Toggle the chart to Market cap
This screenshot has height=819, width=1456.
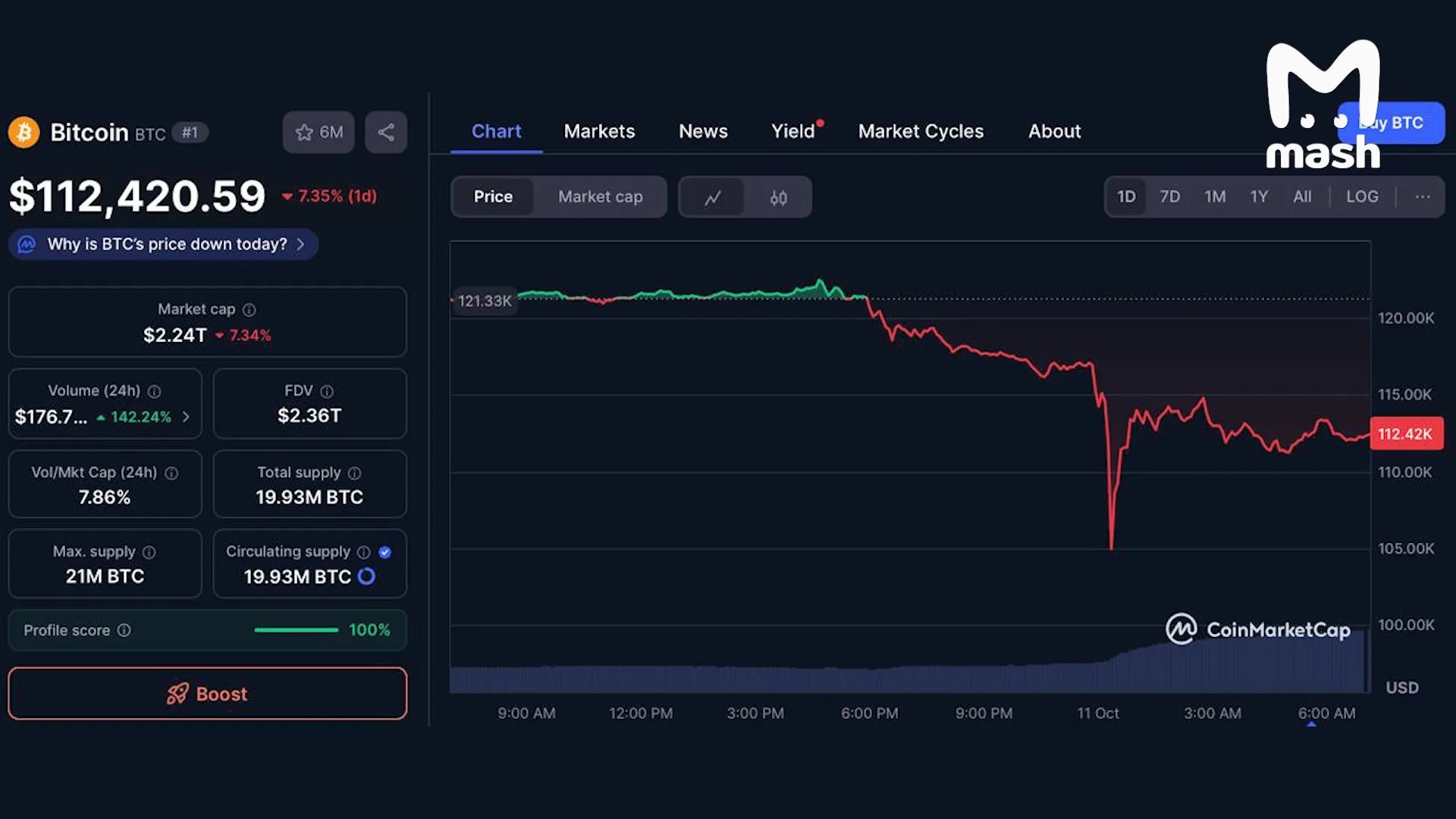[600, 197]
